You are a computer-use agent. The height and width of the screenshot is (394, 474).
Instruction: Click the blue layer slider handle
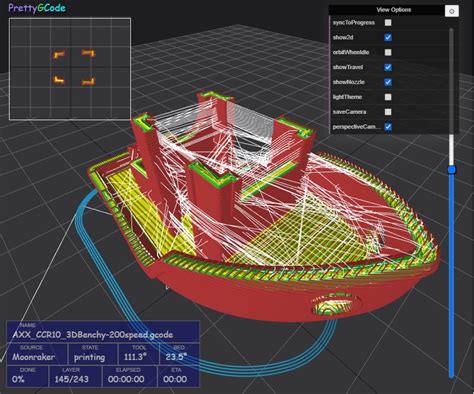(x=452, y=170)
